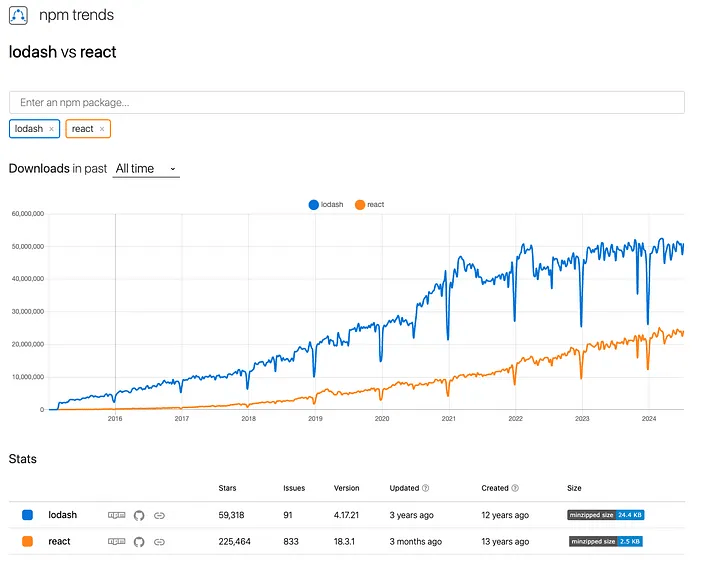The height and width of the screenshot is (583, 720).
Task: Click the react issues value 833
Action: [291, 541]
